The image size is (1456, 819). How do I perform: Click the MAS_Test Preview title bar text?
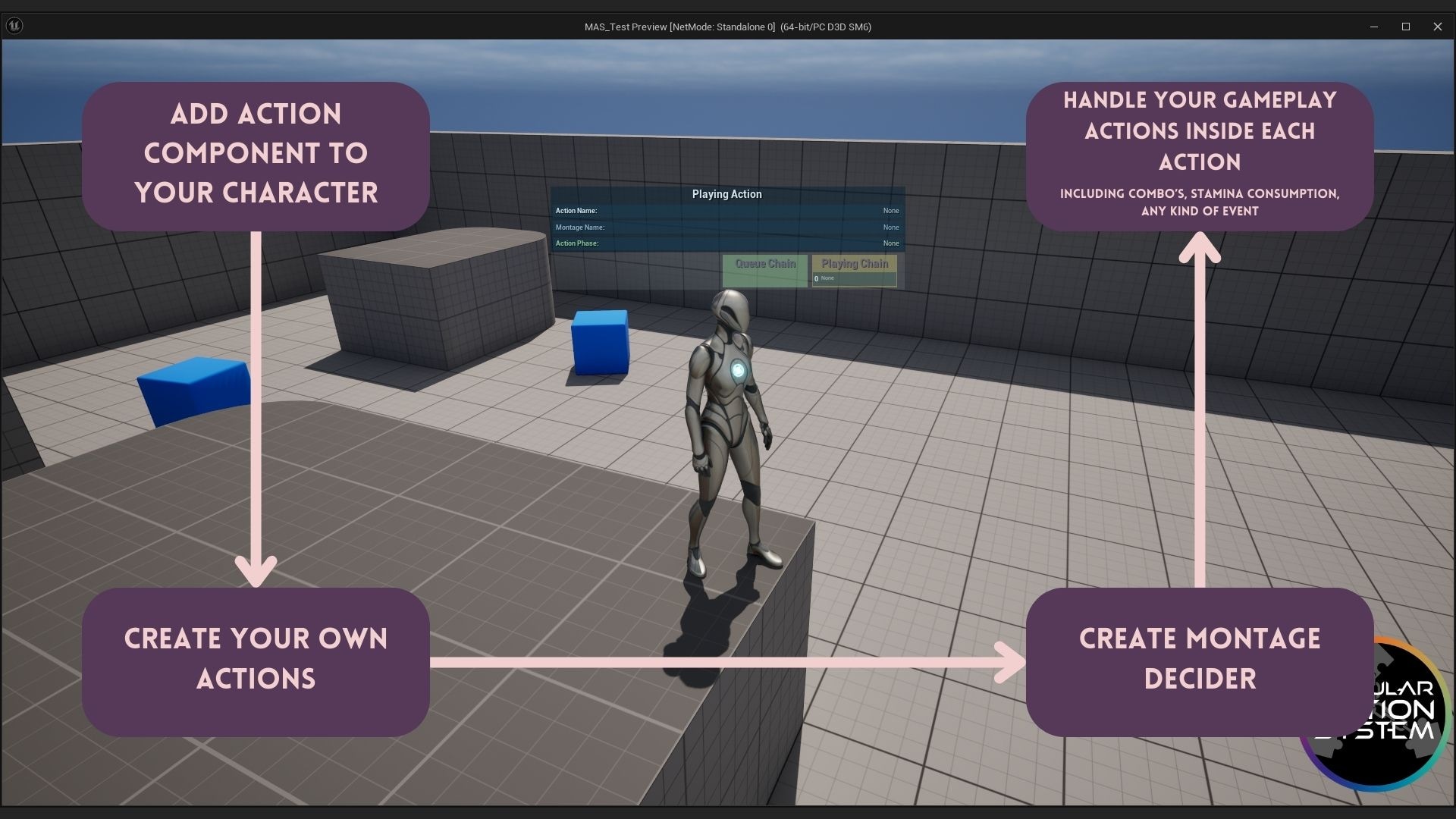[727, 27]
